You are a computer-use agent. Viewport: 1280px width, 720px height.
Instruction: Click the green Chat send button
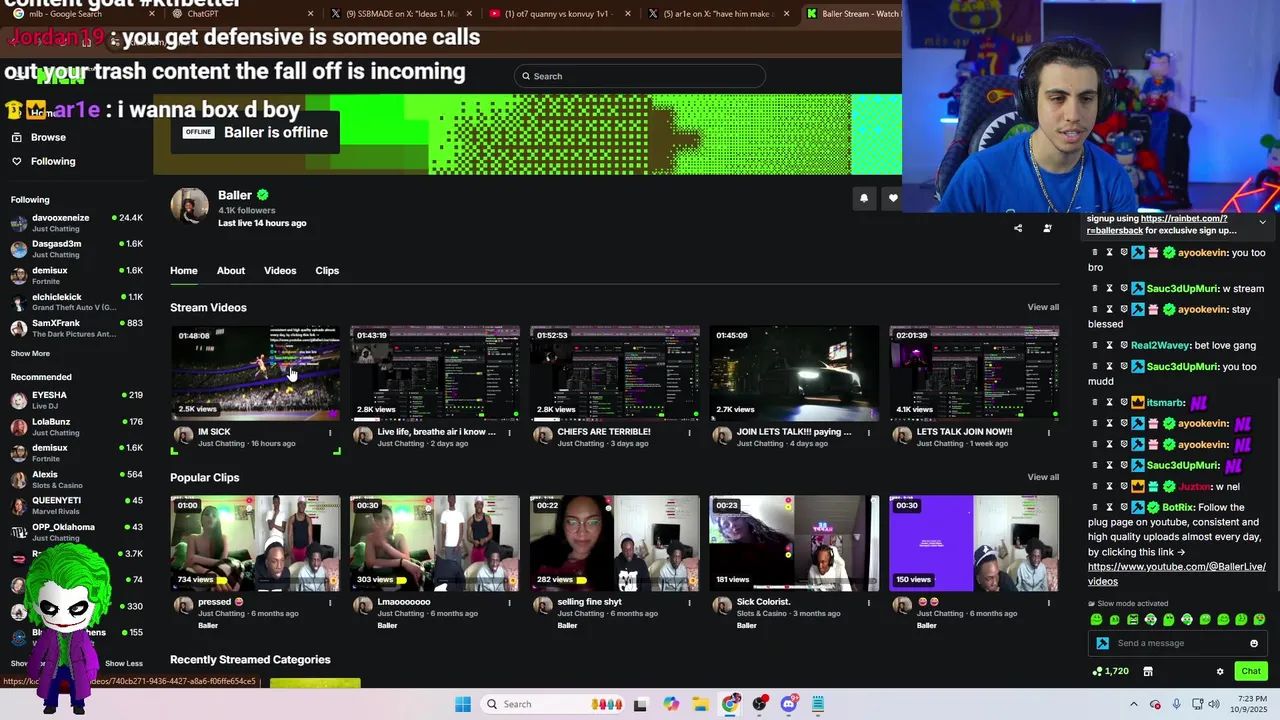[x=1251, y=671]
